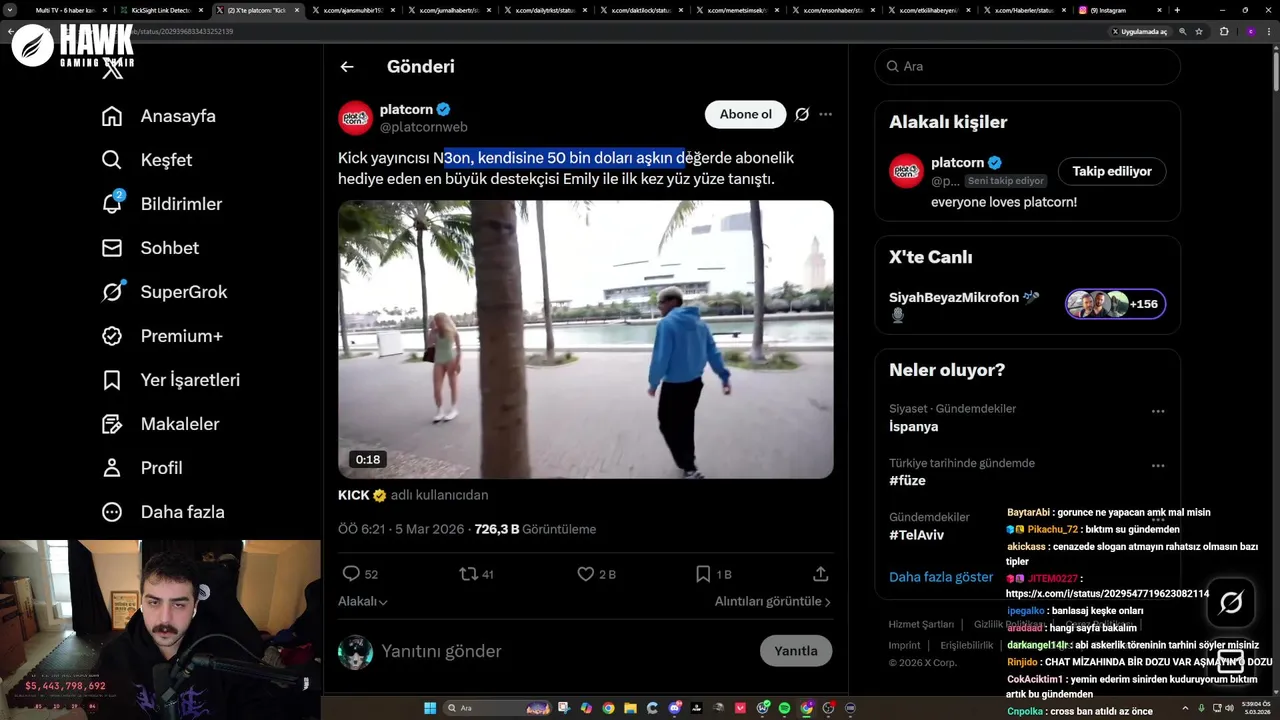Click reply bubble icon with 52 replies

[351, 574]
